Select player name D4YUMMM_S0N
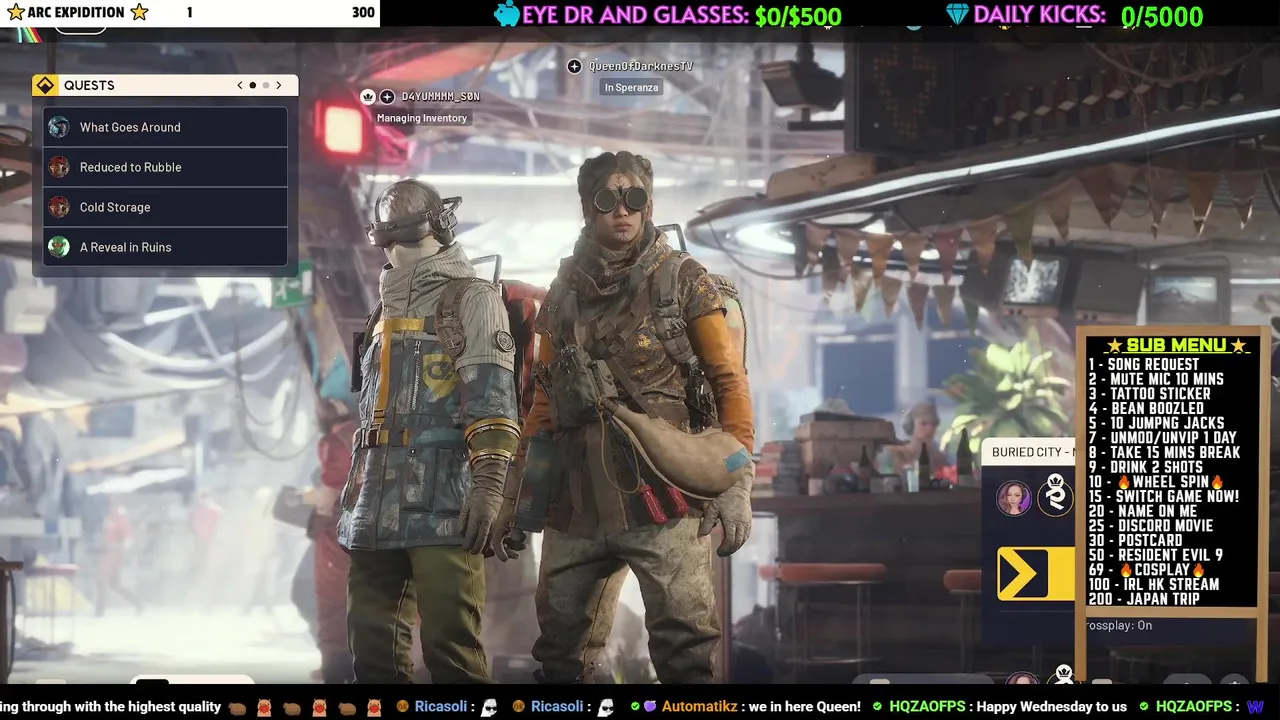Screen dimensions: 1280x720 (x=441, y=96)
